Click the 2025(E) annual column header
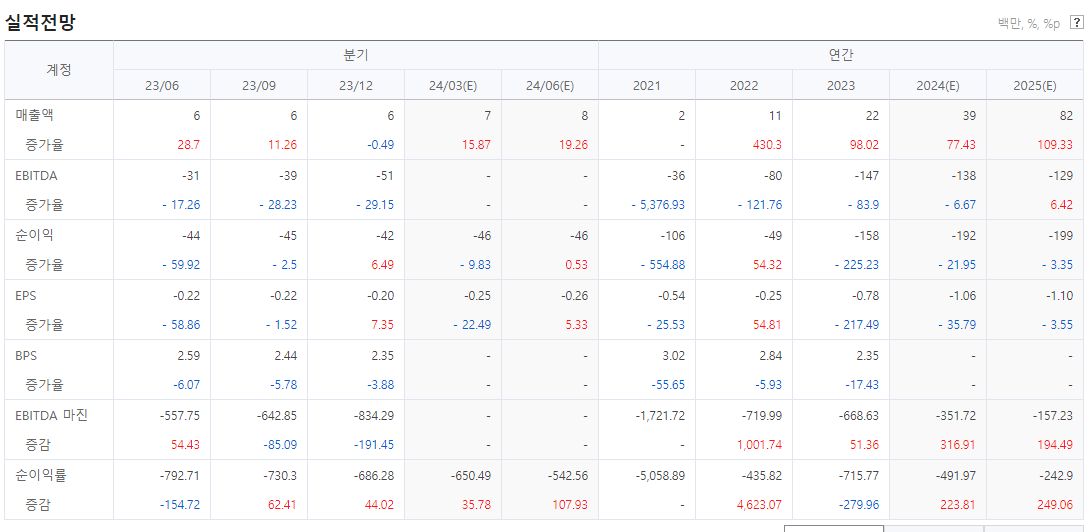The image size is (1092, 532). [x=1035, y=86]
